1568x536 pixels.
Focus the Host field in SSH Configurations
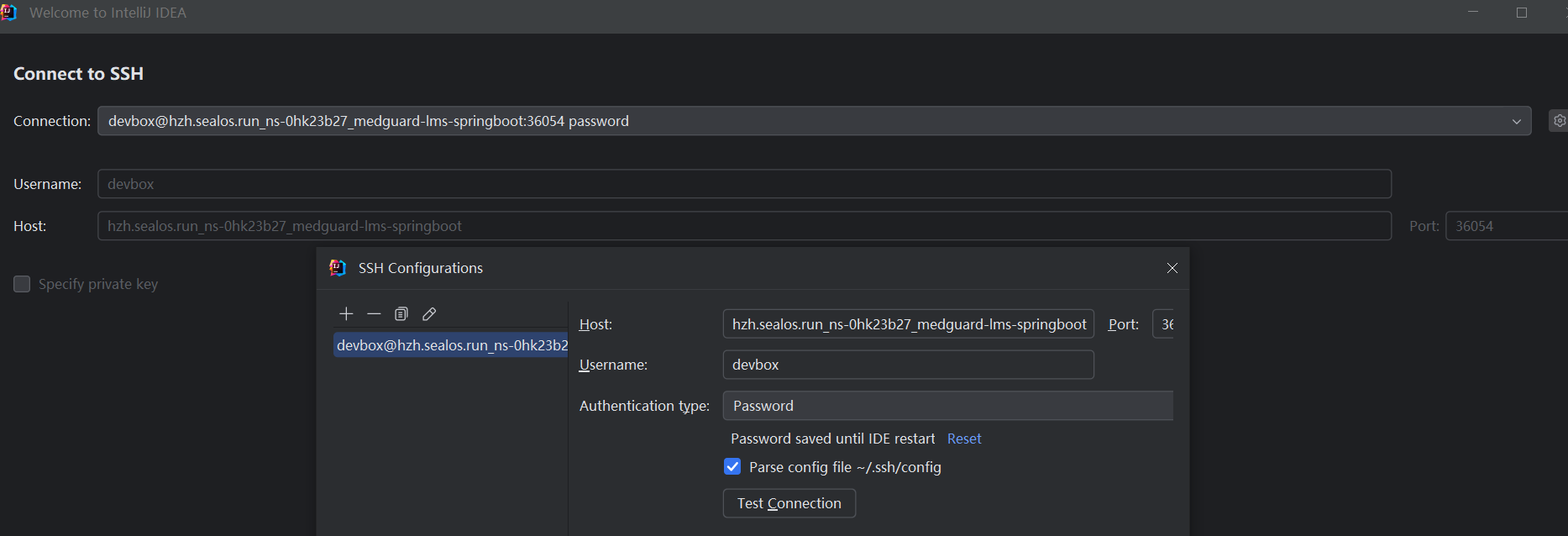[909, 324]
